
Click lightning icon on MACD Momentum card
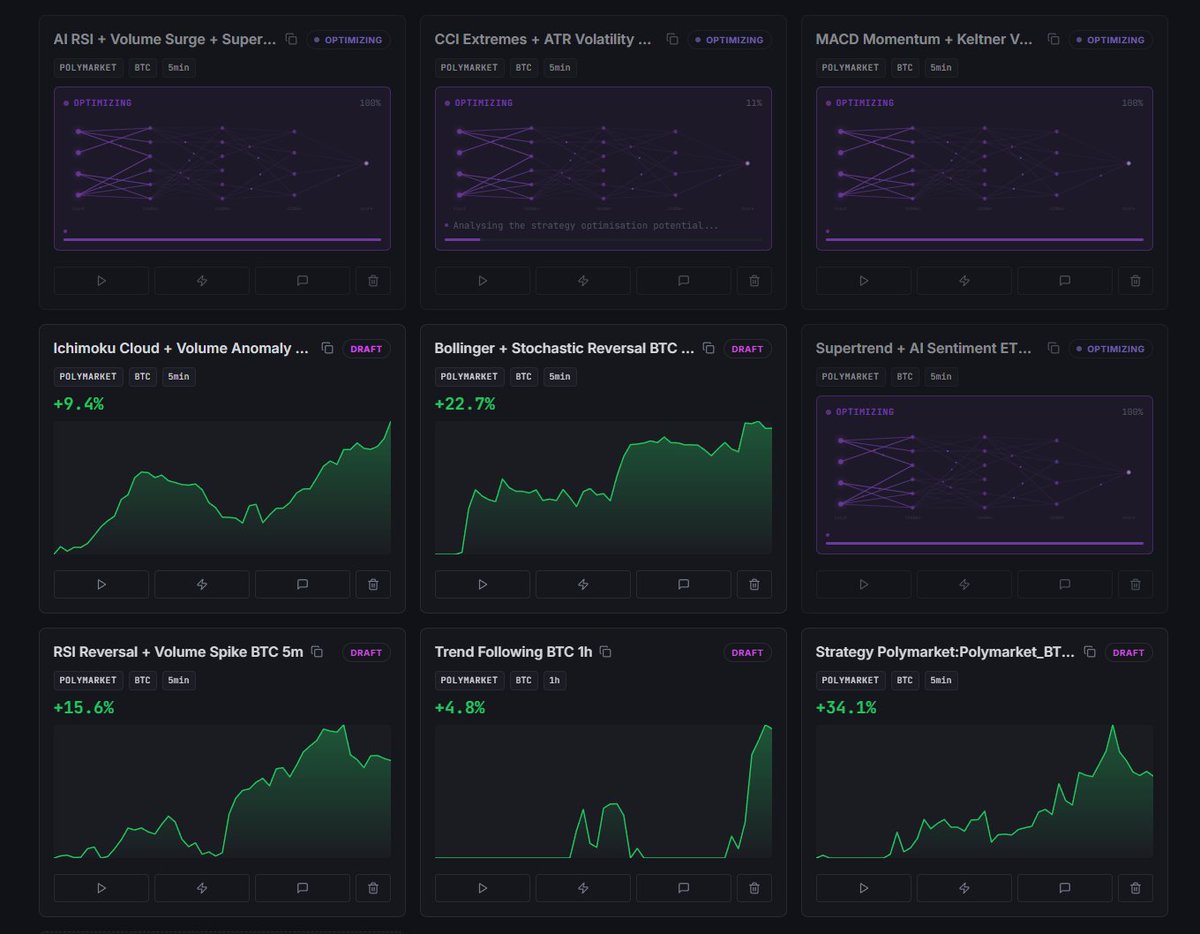964,281
